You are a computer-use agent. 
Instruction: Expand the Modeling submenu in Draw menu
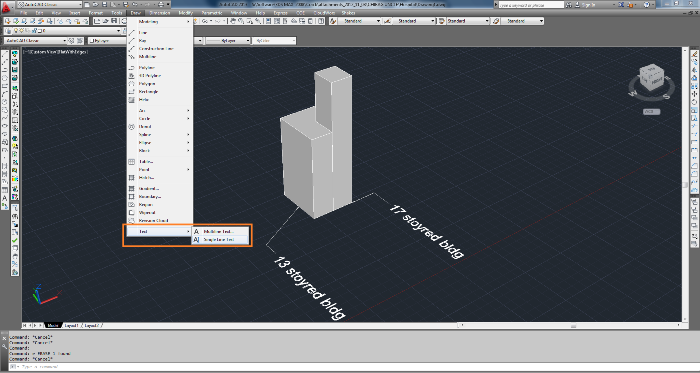[x=160, y=21]
